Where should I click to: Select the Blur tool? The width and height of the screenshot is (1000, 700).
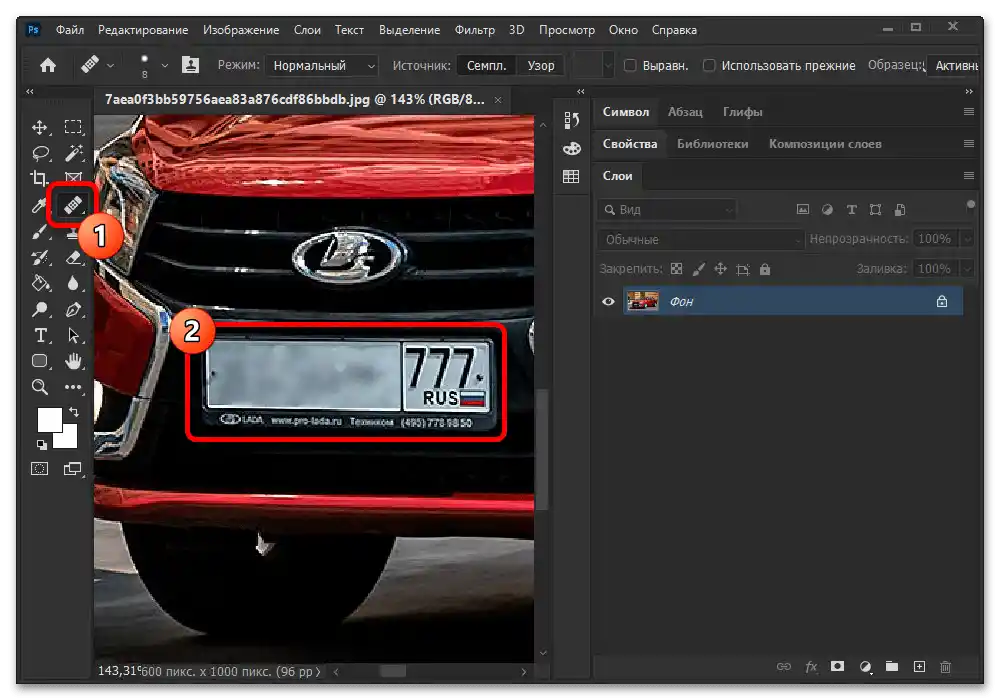coord(73,284)
